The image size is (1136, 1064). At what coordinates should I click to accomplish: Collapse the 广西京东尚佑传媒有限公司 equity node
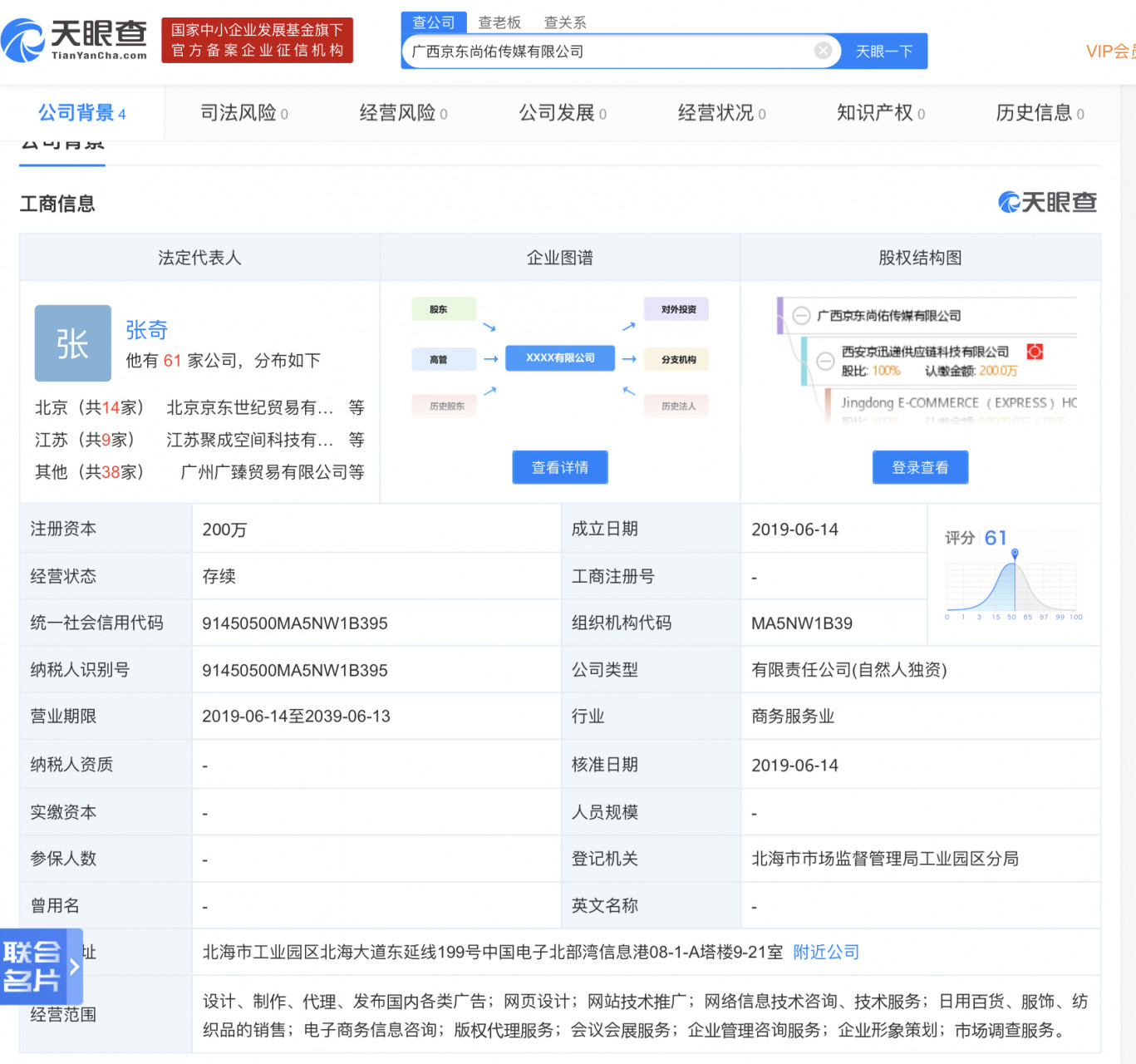(x=802, y=316)
